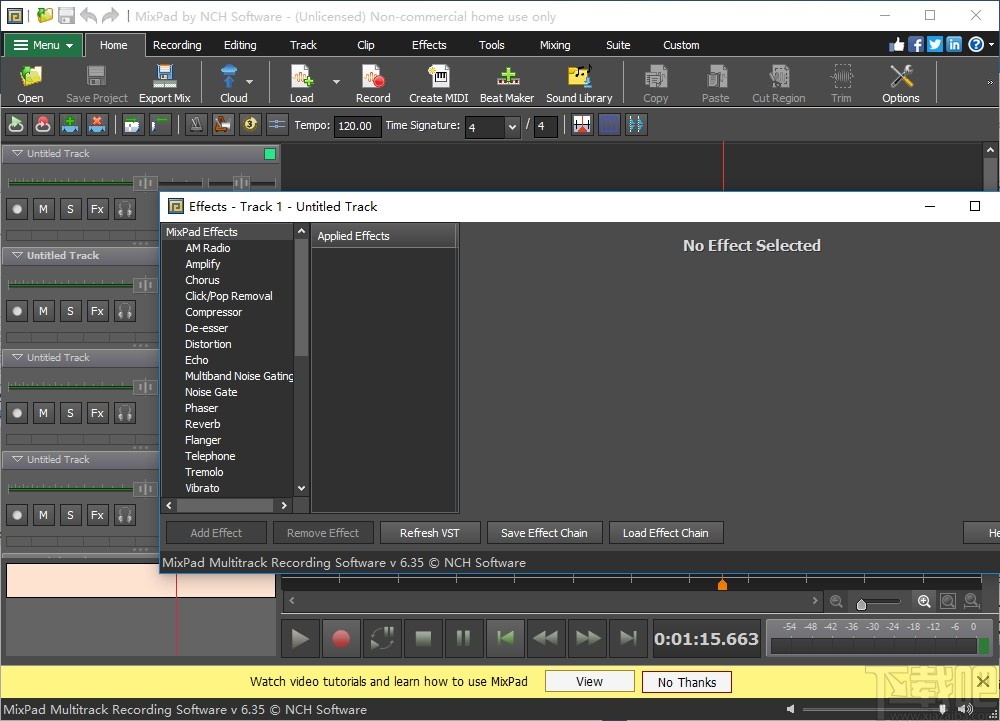Open the Options wrench icon

coord(900,84)
